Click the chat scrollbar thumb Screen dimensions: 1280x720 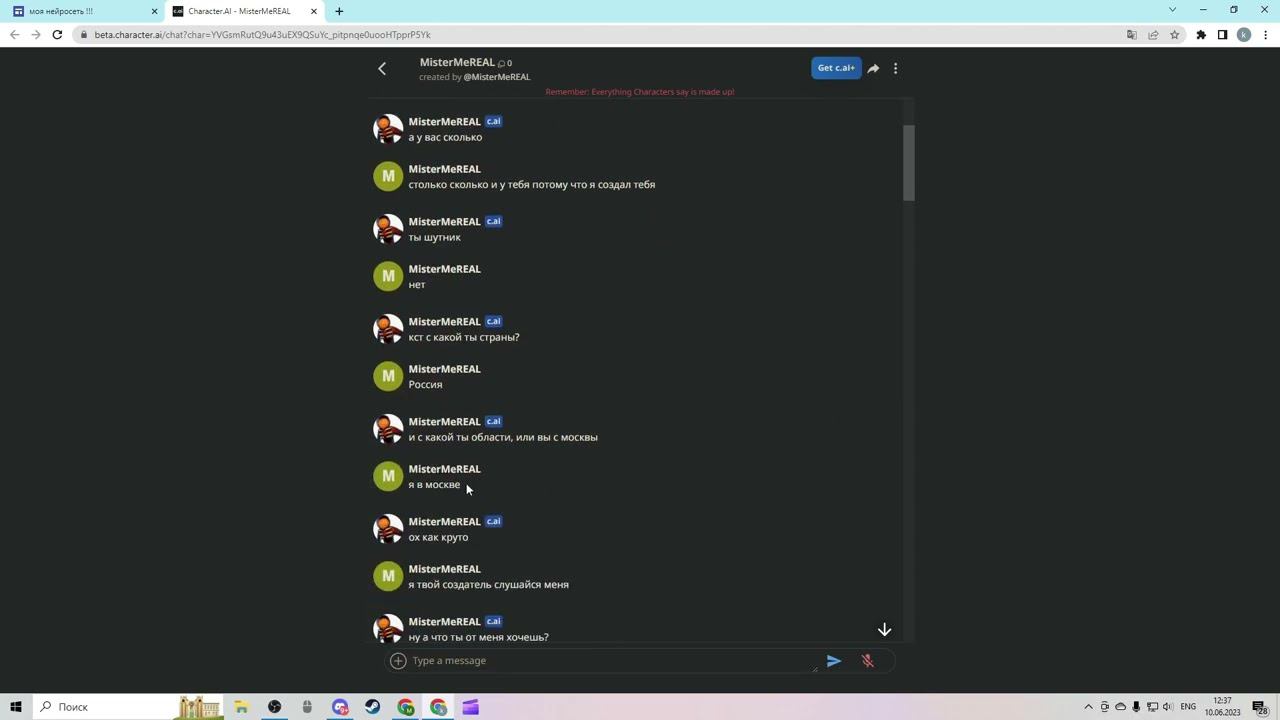tap(908, 163)
